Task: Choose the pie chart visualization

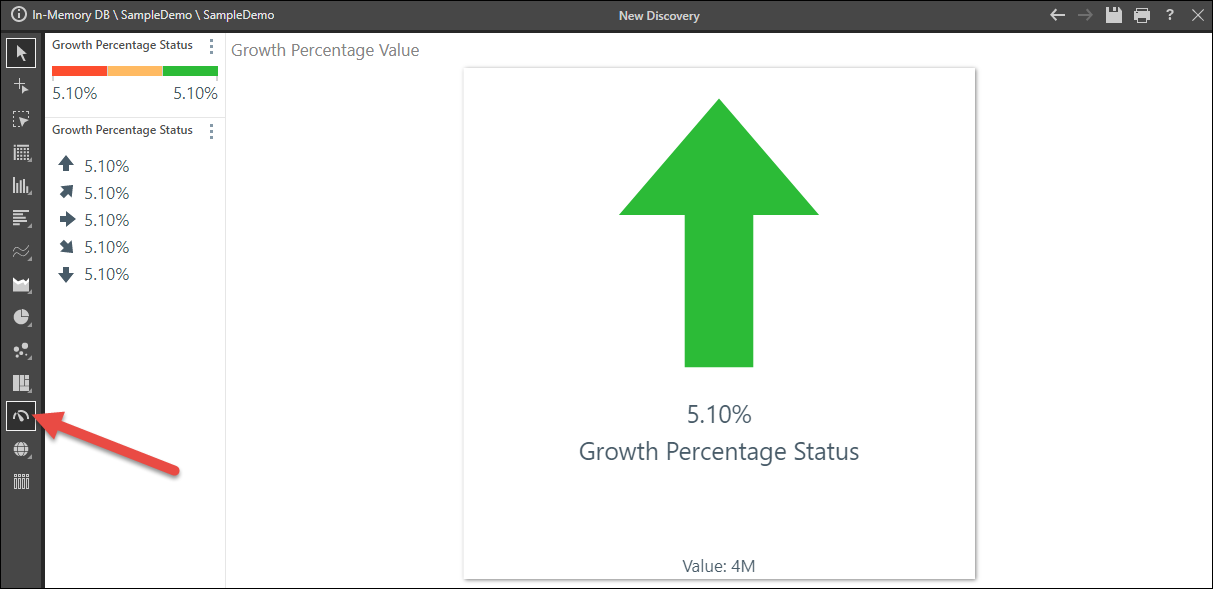Action: (21, 318)
